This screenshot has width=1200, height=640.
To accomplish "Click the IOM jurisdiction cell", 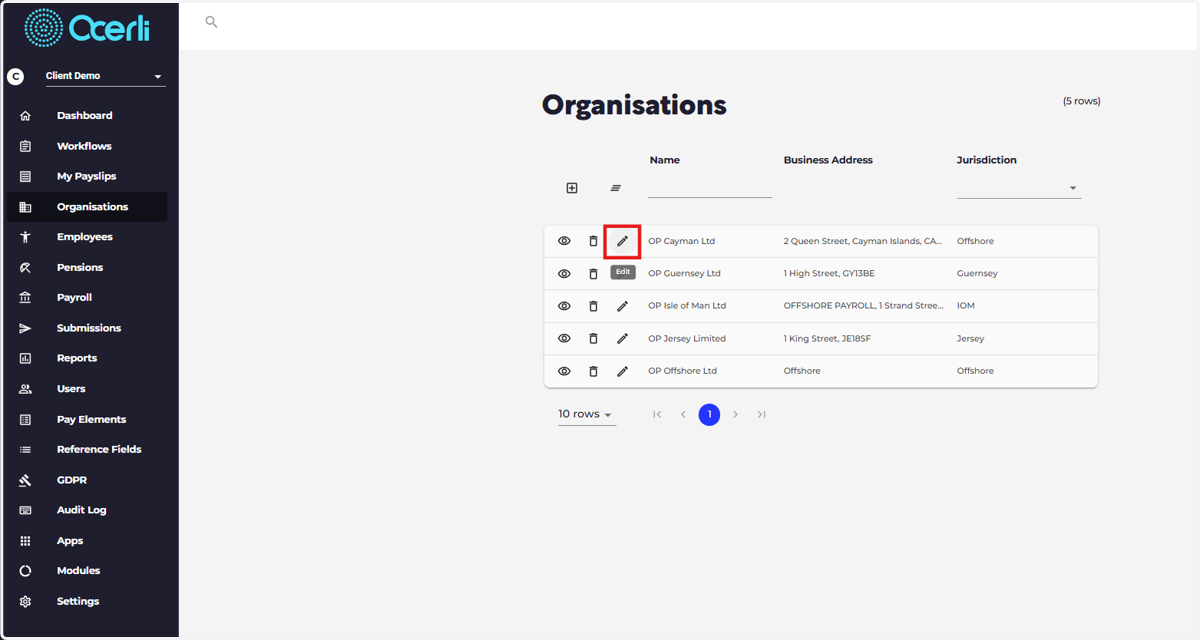I will tap(966, 306).
